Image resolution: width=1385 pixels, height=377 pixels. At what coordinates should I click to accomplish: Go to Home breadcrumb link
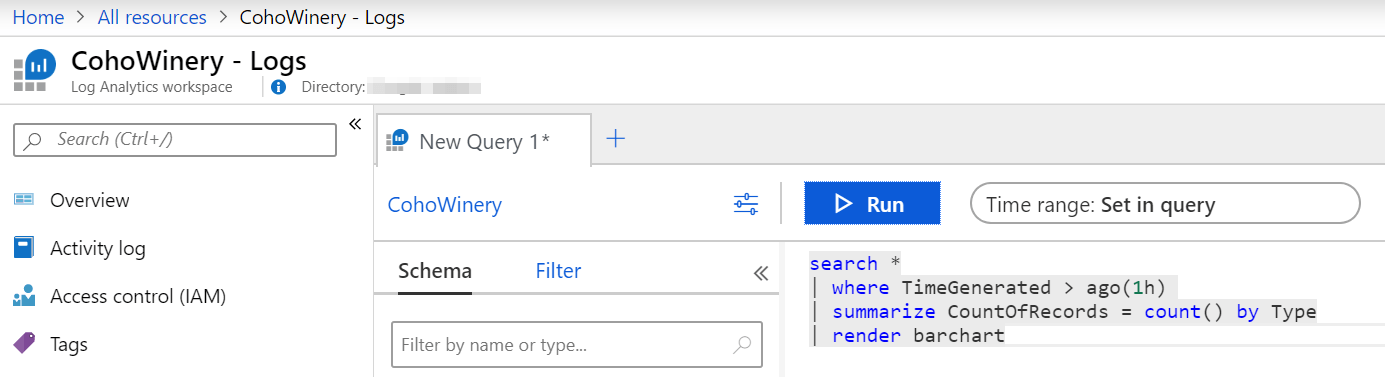(x=38, y=17)
